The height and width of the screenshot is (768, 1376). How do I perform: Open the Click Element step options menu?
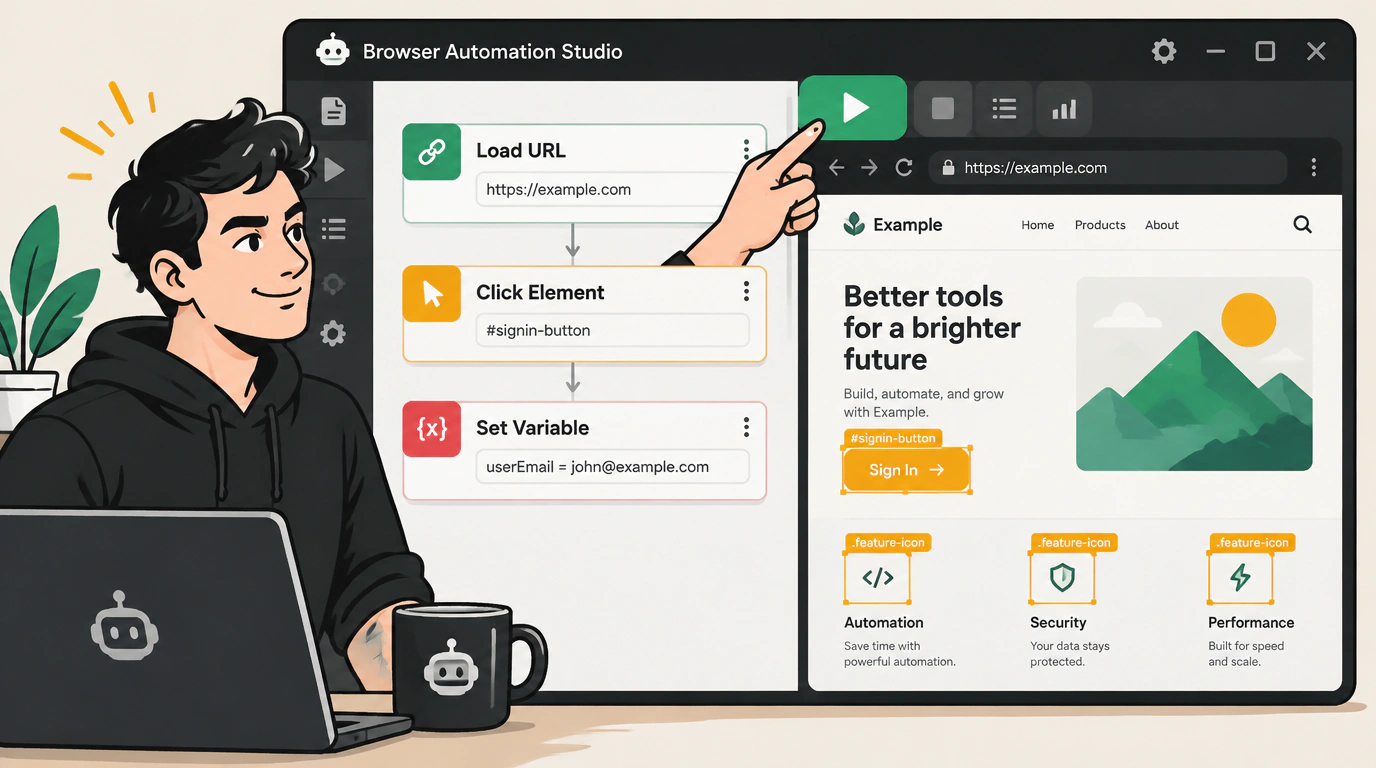[x=746, y=291]
